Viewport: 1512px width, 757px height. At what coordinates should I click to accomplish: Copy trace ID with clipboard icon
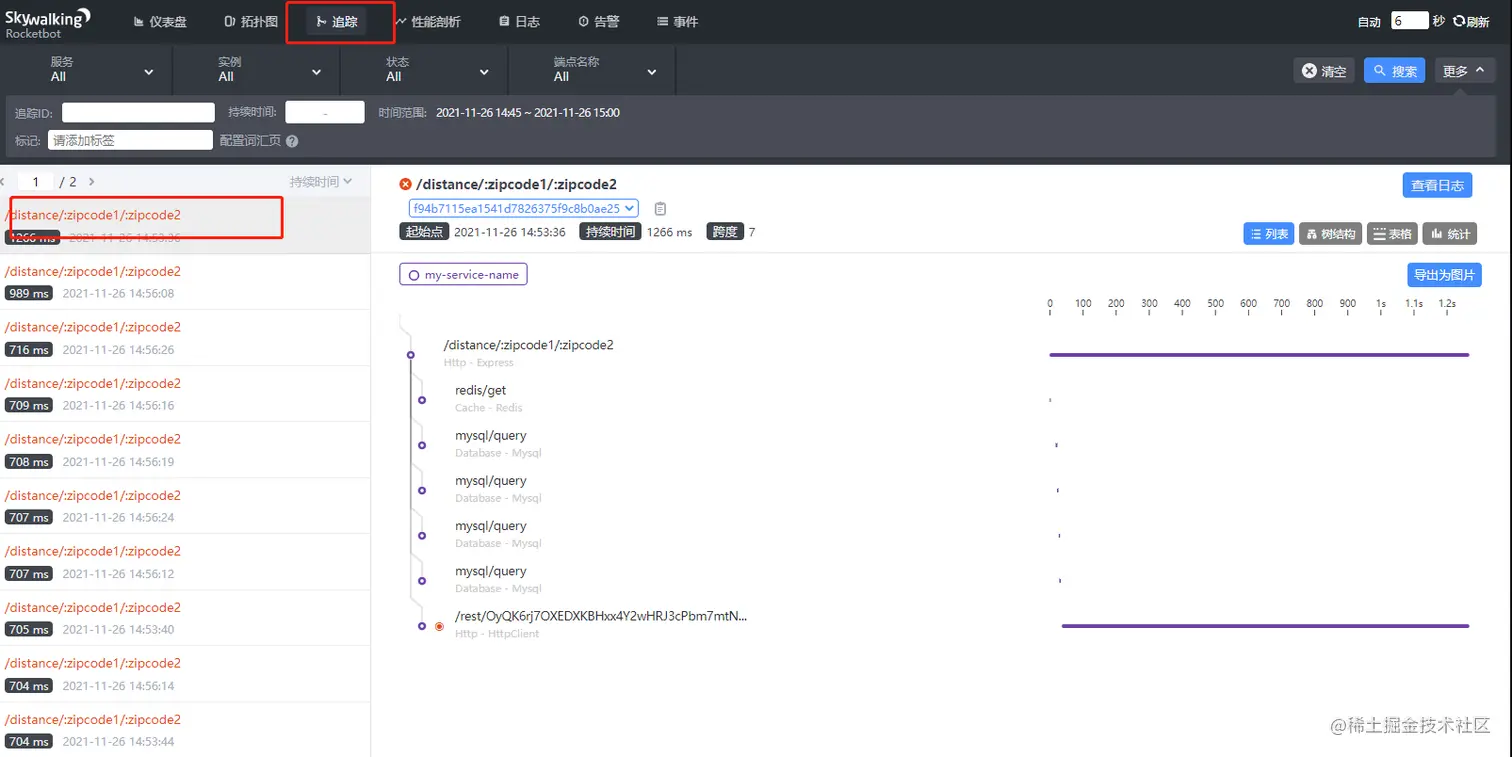[x=658, y=208]
